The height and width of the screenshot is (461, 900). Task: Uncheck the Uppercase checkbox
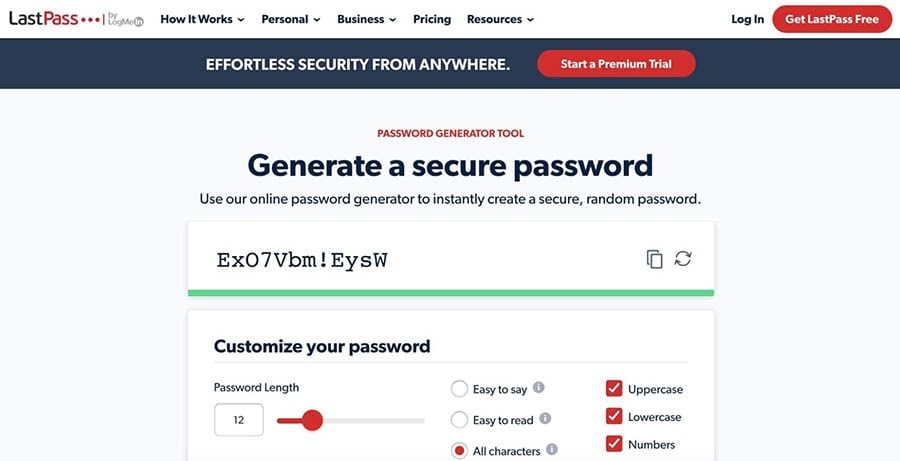[613, 389]
